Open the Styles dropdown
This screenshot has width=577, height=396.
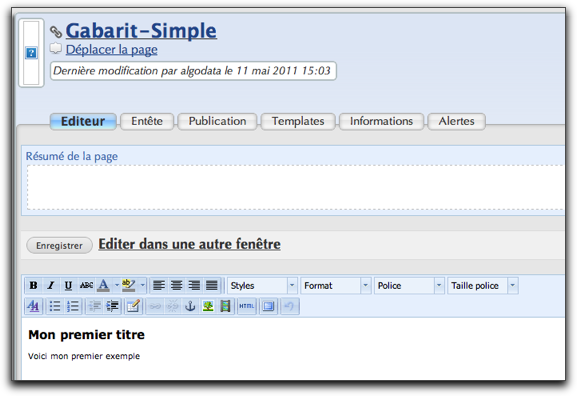[x=262, y=286]
